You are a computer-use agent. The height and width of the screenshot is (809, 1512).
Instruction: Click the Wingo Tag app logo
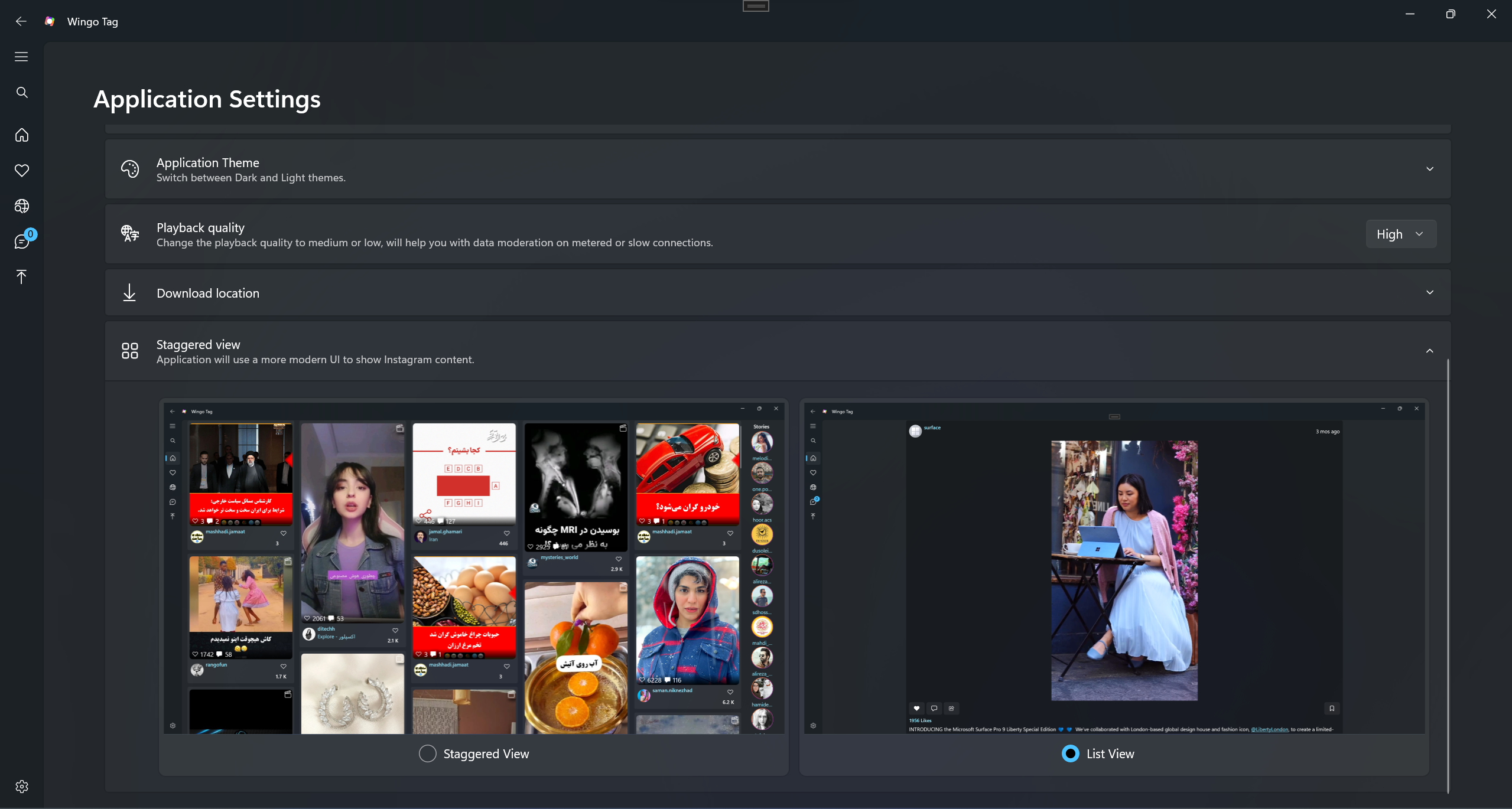click(x=50, y=21)
